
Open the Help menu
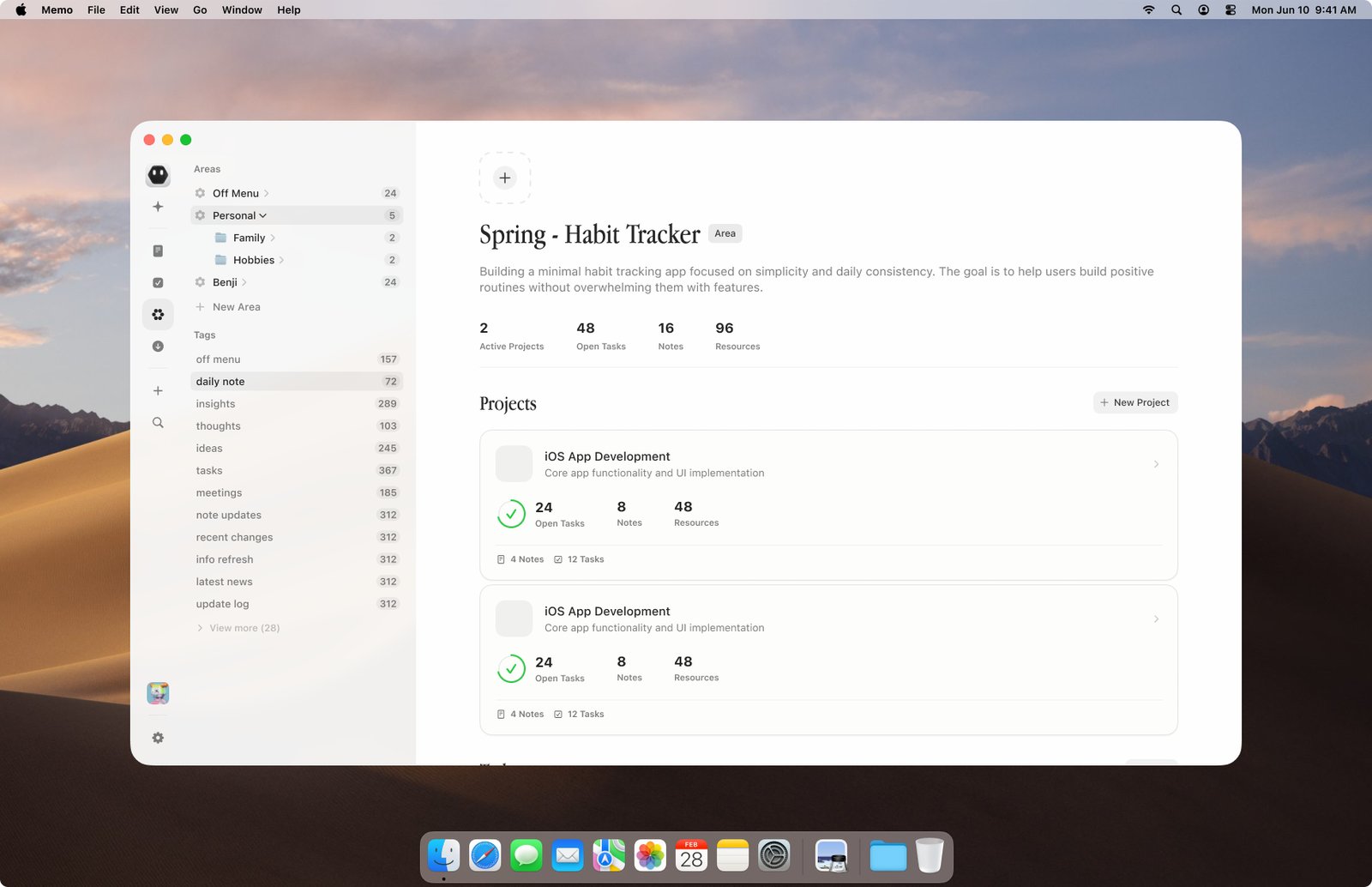[x=288, y=9]
